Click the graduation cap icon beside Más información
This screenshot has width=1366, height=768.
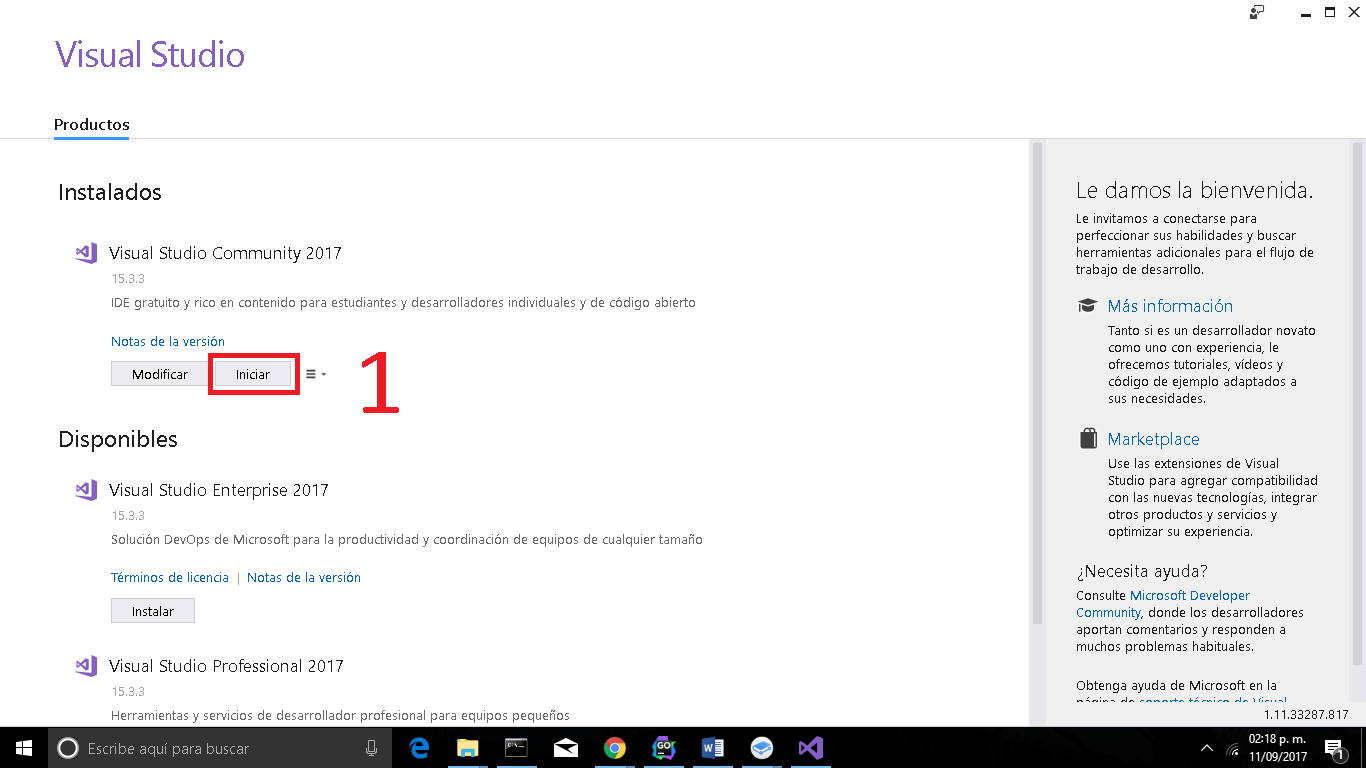click(x=1087, y=306)
